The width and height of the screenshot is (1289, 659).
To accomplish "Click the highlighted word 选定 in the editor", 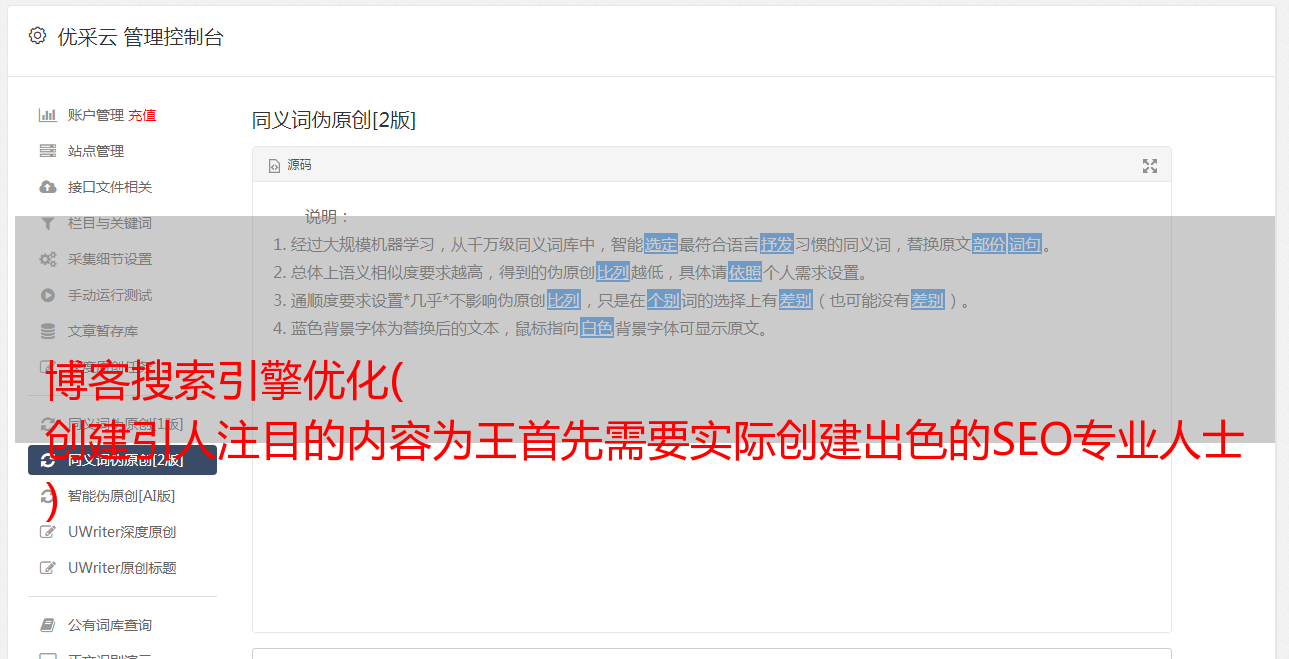I will point(661,244).
